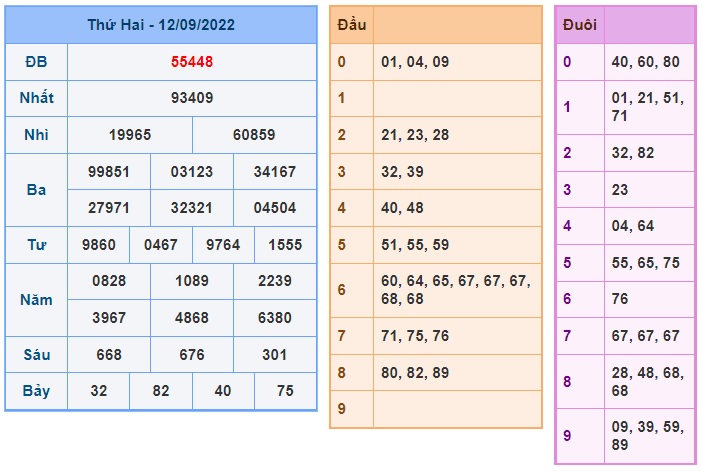
Task: Select seventh prize number 32
Action: pos(98,391)
